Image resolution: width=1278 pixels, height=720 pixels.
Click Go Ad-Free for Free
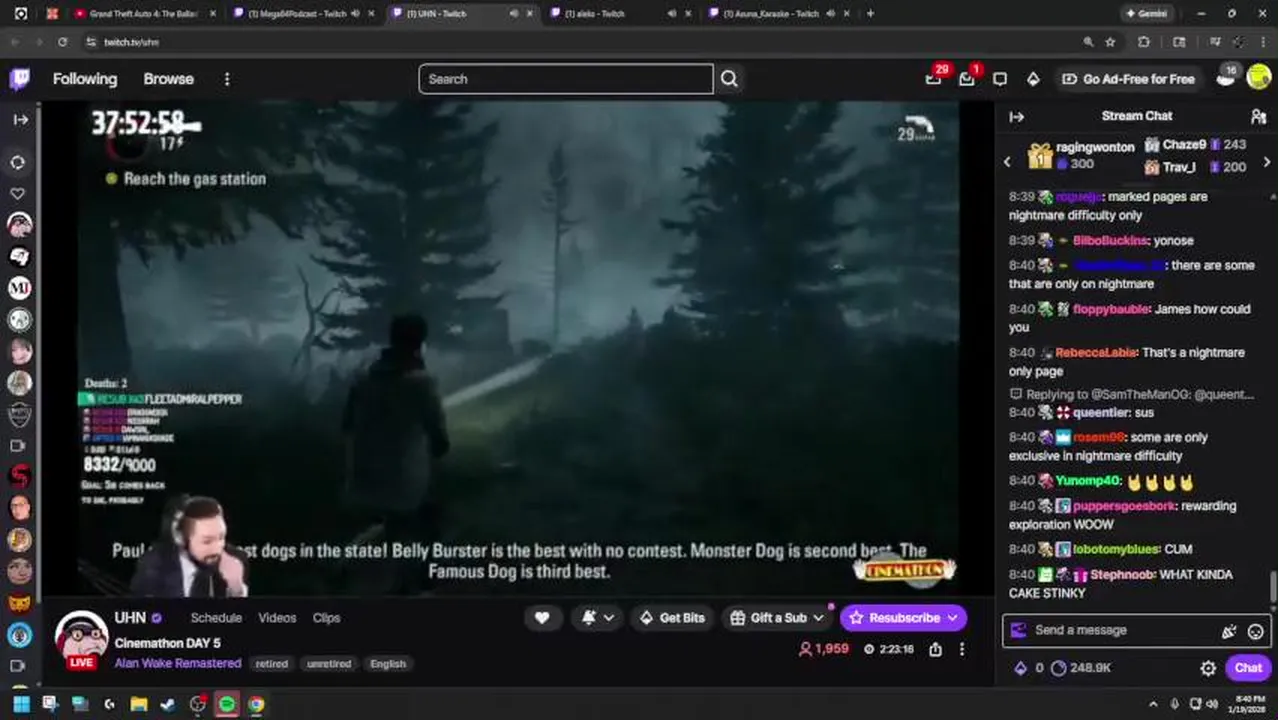pyautogui.click(x=1128, y=79)
